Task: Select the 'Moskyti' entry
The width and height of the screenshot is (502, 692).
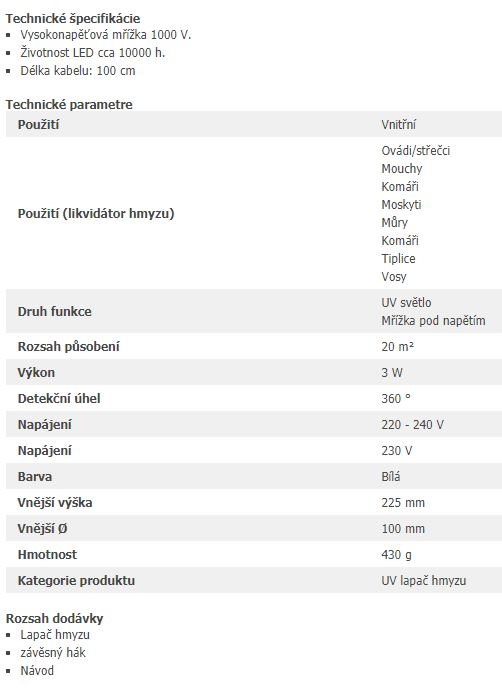Action: [401, 205]
